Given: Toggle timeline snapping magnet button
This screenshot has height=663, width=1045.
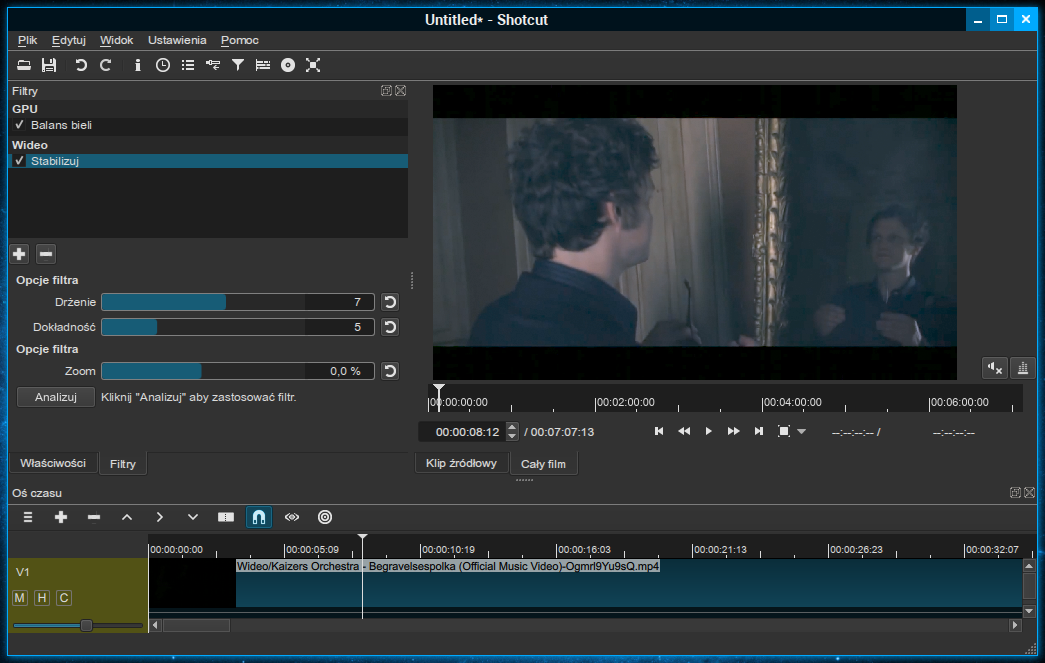Looking at the screenshot, I should coord(259,517).
